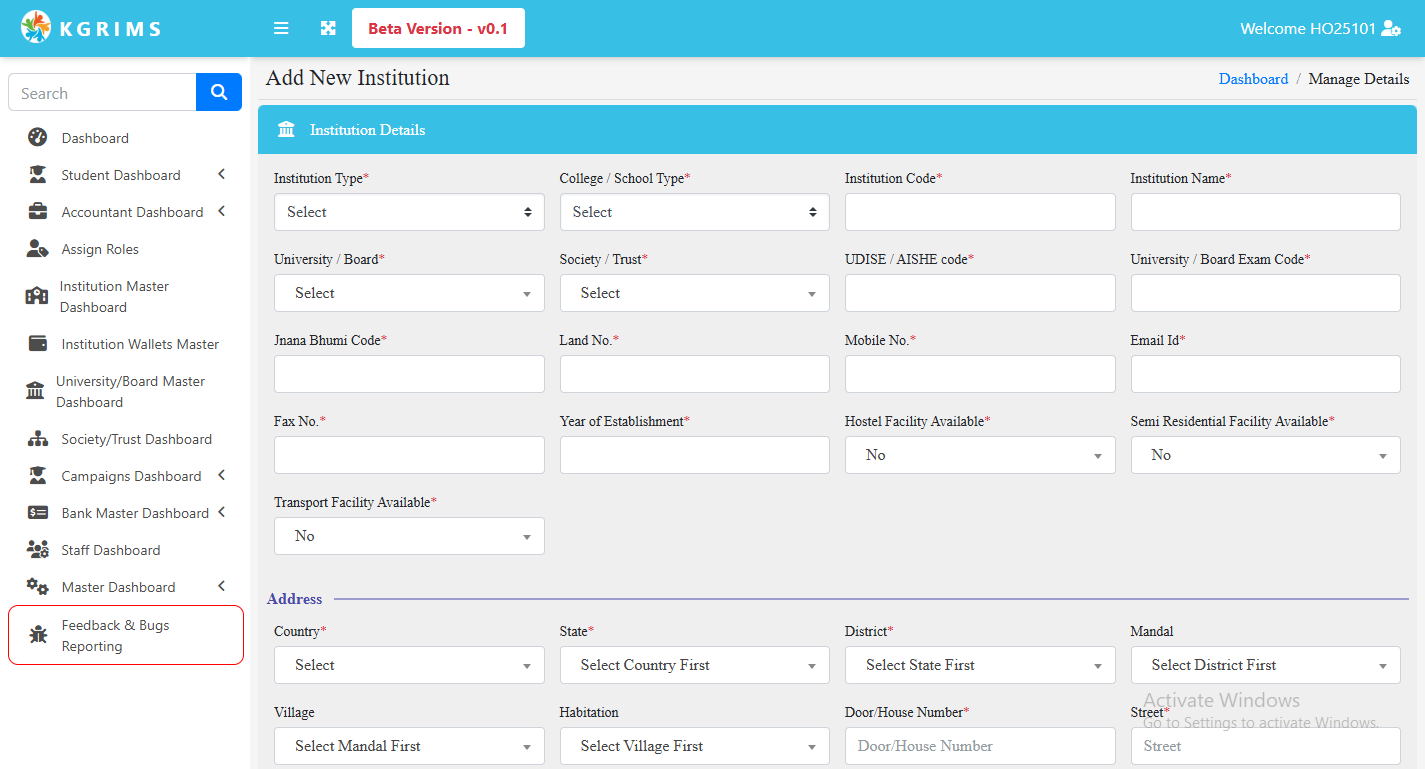Open Feedback & Bugs Reporting
The image size is (1425, 769).
click(115, 636)
